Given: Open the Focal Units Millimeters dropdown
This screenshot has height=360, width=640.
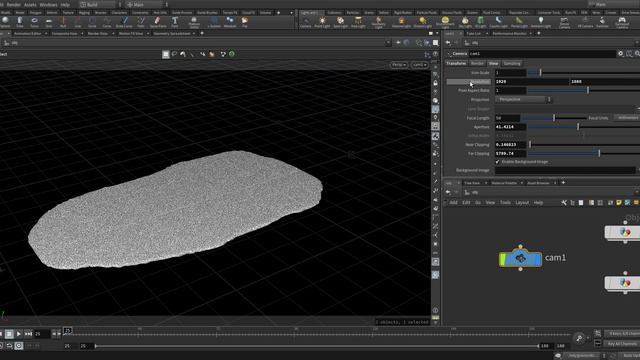Looking at the screenshot, I should (x=627, y=118).
